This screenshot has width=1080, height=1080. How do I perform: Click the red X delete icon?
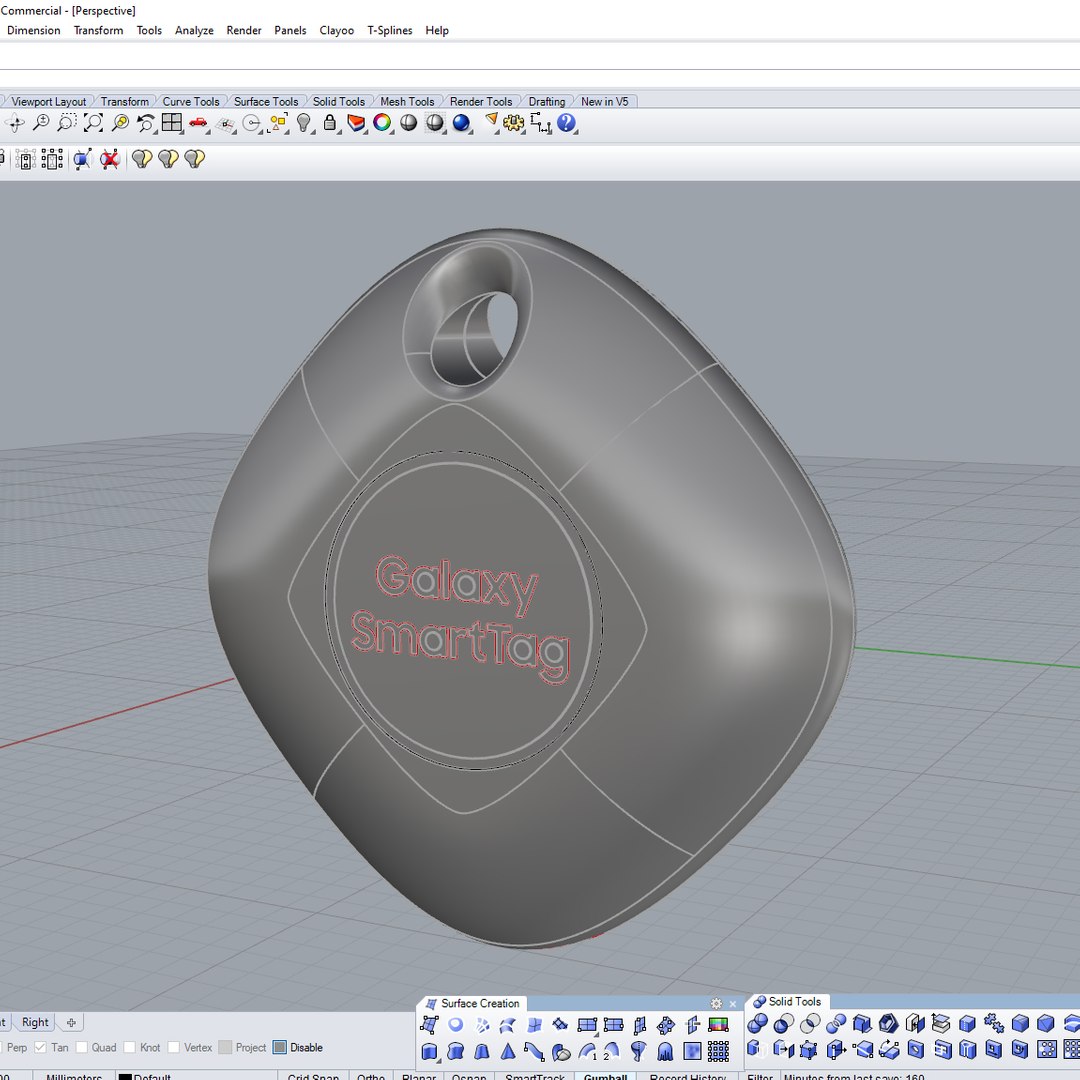[110, 159]
